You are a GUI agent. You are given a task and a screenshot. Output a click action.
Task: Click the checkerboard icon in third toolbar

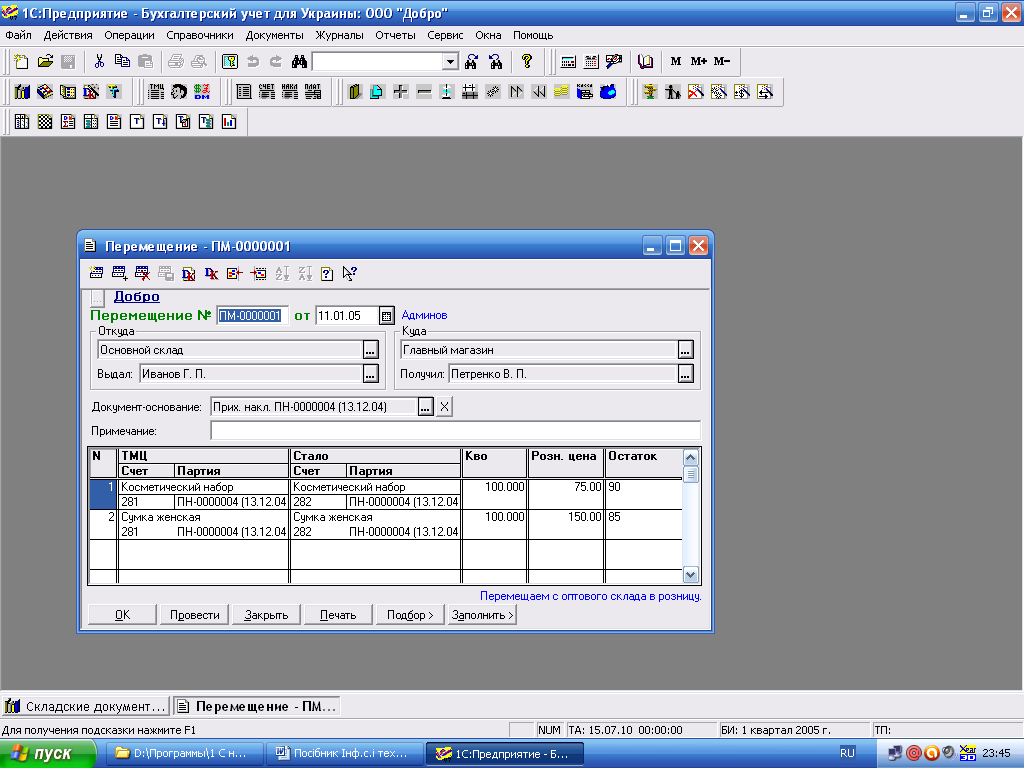44,121
